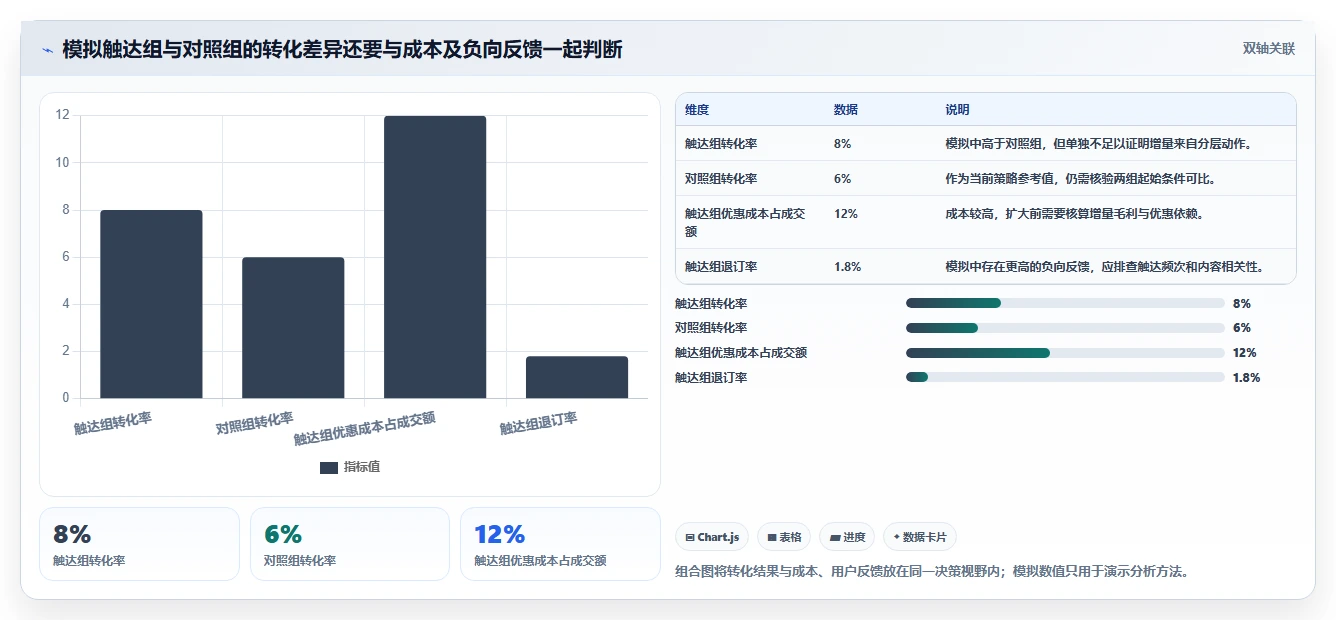1336x620 pixels.
Task: Click the x-axis label 触达组退订率 under the chart
Action: click(539, 423)
